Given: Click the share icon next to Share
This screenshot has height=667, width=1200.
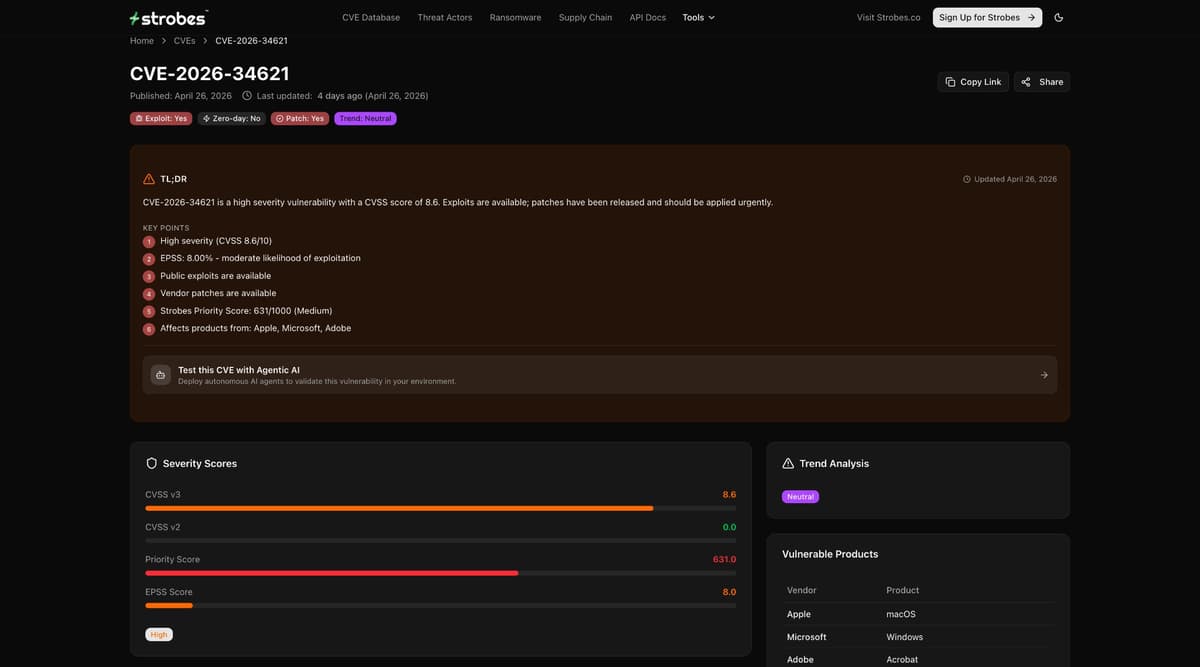Looking at the screenshot, I should click(1026, 82).
